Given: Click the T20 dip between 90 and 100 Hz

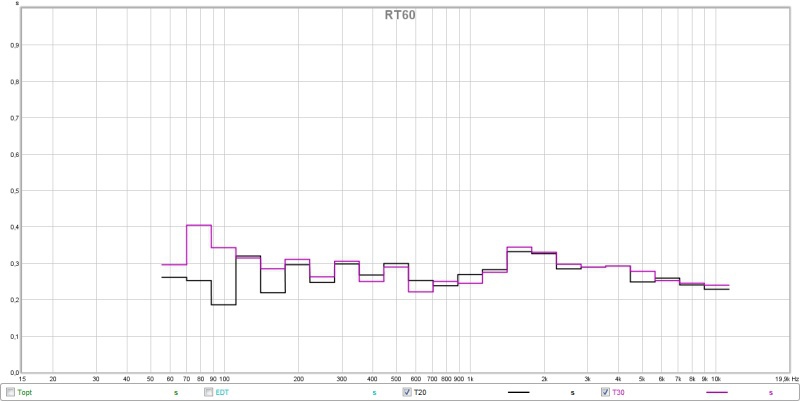Looking at the screenshot, I should coord(223,304).
